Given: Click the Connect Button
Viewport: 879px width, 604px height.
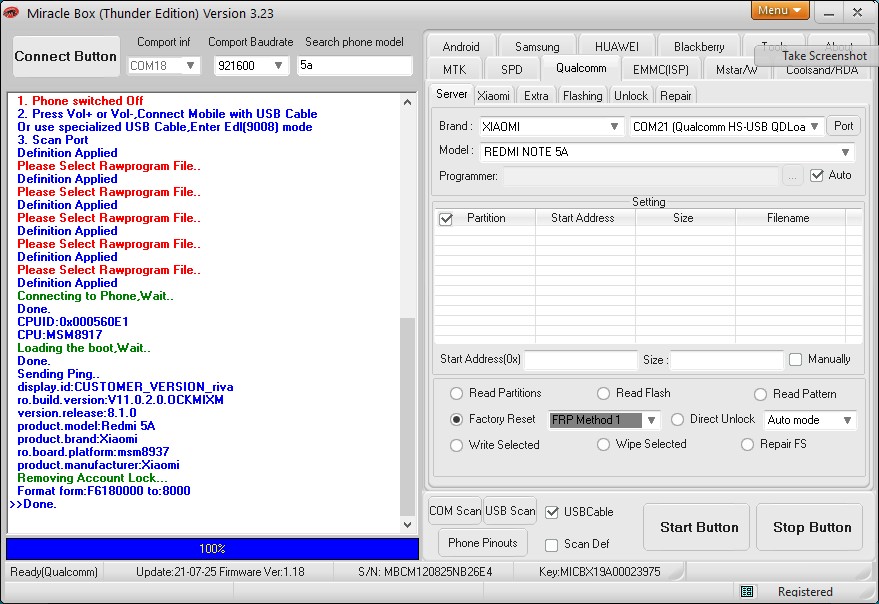Looking at the screenshot, I should click(66, 56).
